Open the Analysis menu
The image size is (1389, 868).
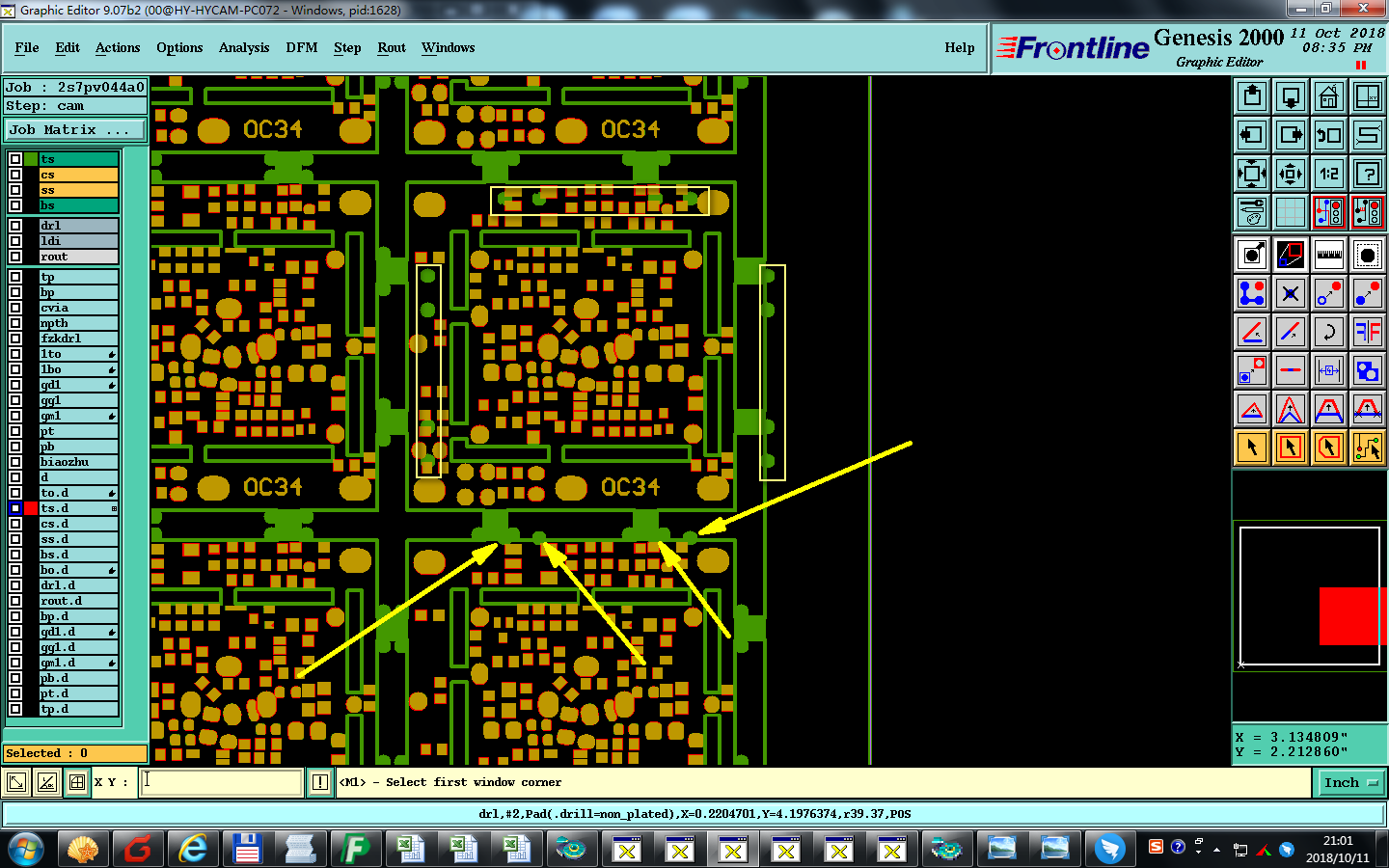coord(244,47)
